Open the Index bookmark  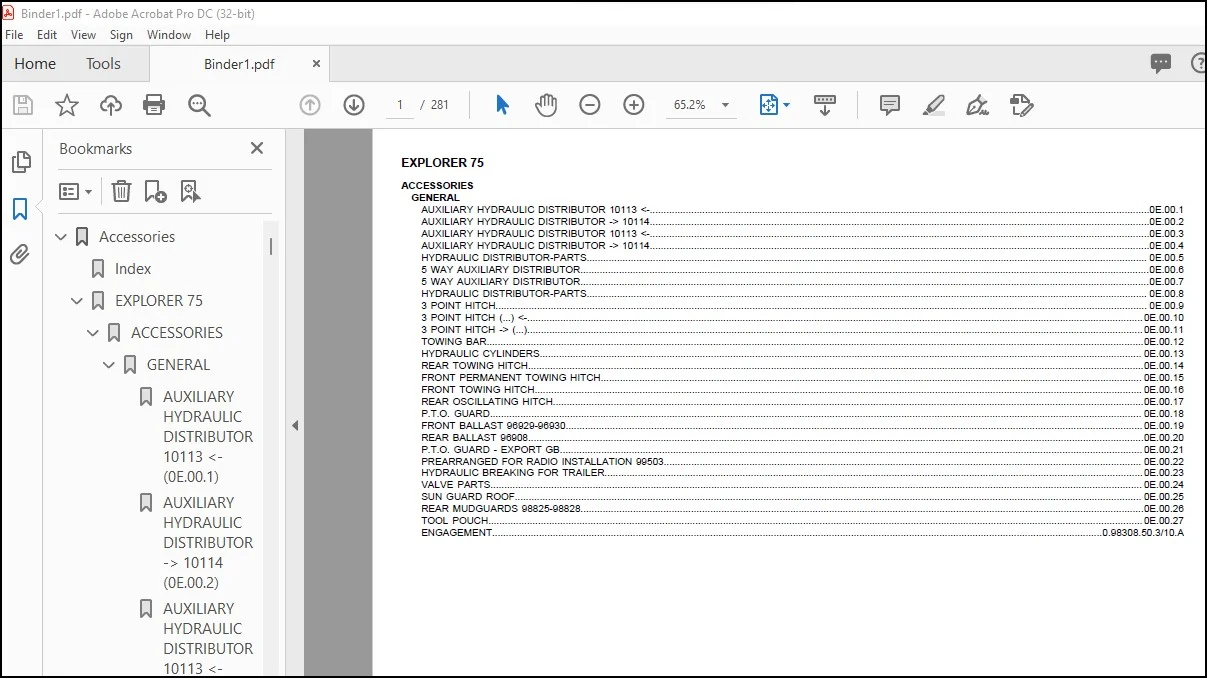point(133,269)
